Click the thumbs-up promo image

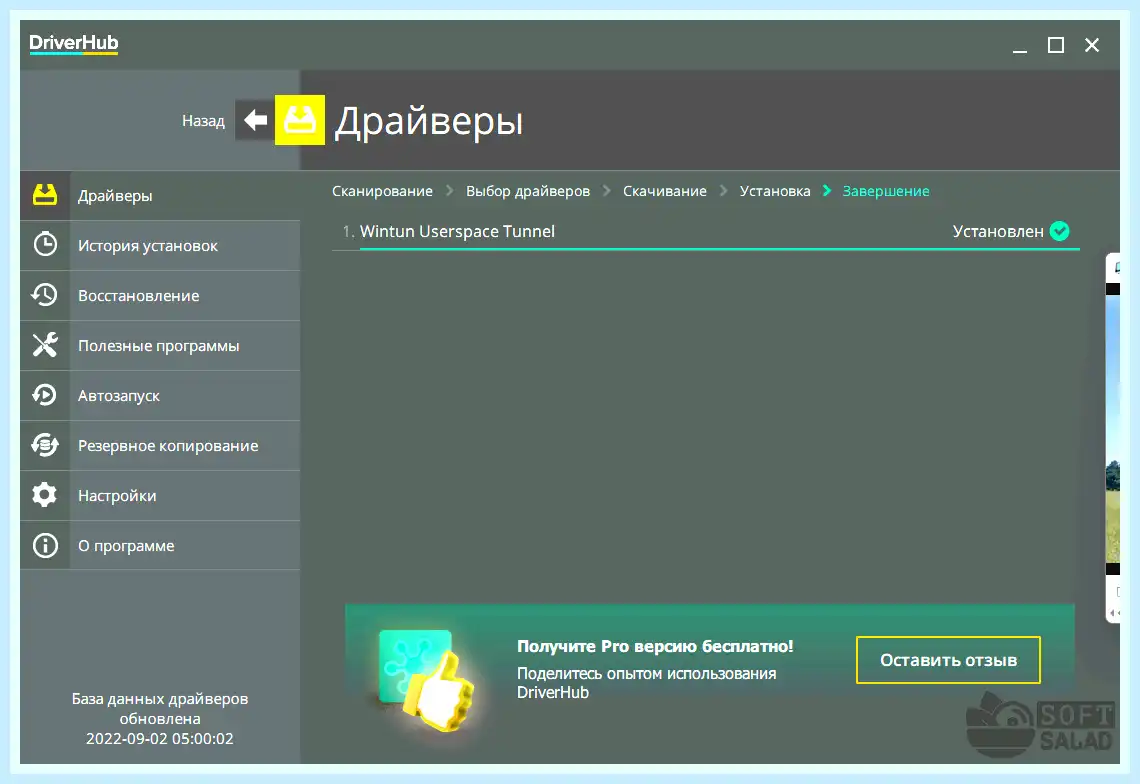[428, 679]
